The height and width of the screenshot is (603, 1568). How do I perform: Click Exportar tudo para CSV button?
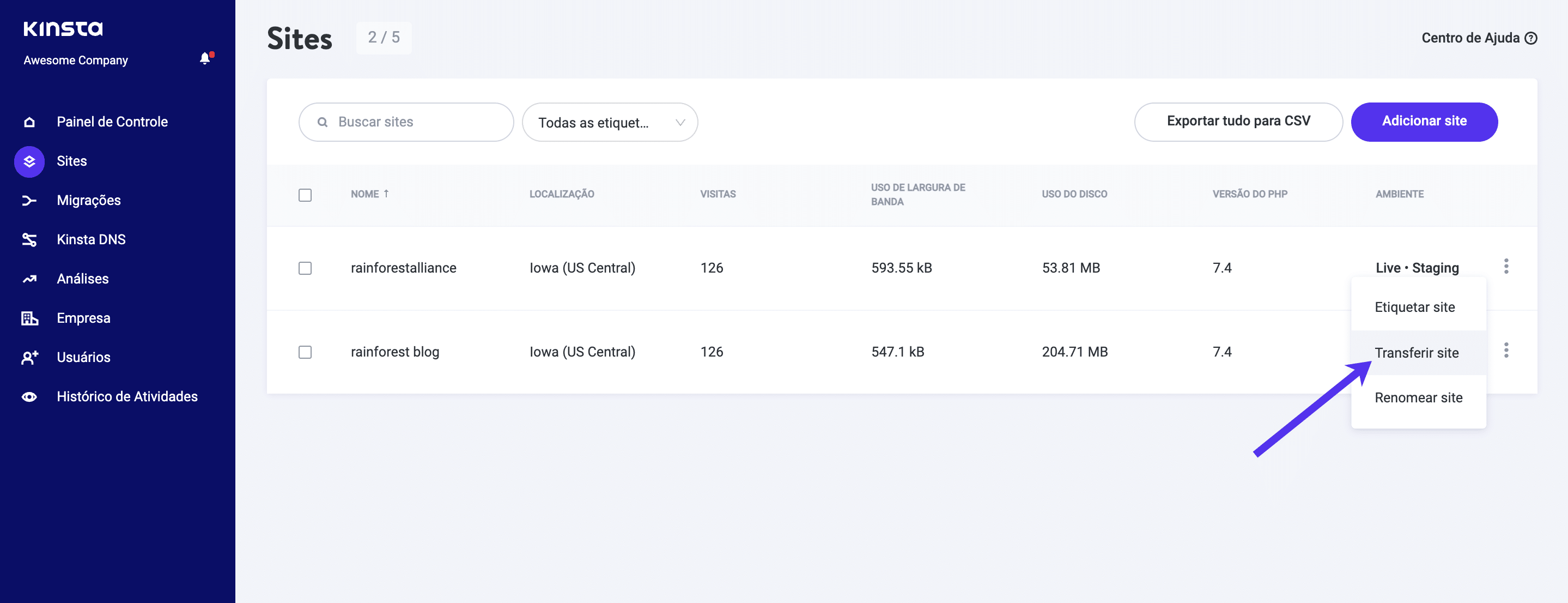click(x=1238, y=121)
